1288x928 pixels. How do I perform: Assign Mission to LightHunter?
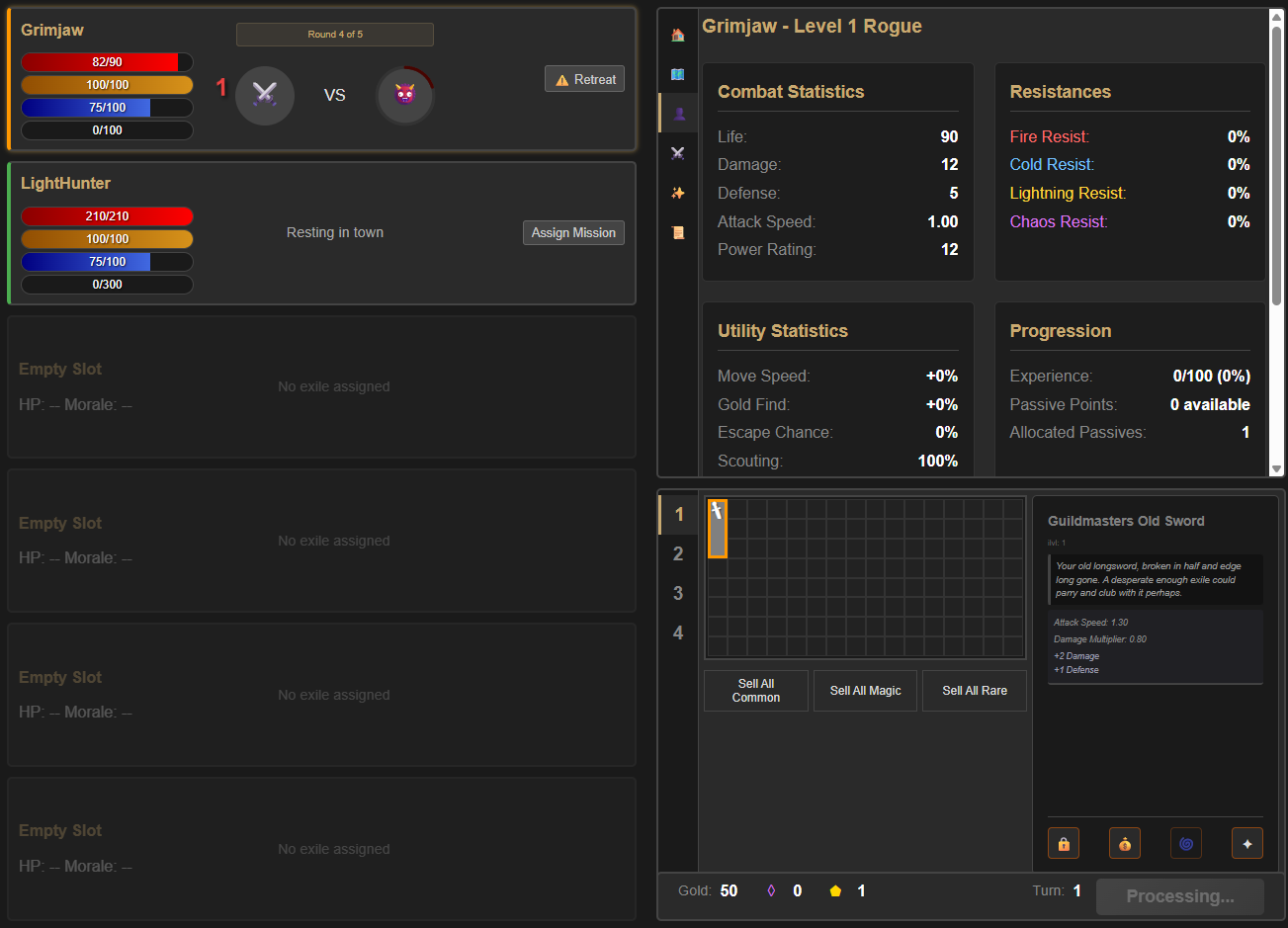tap(573, 232)
